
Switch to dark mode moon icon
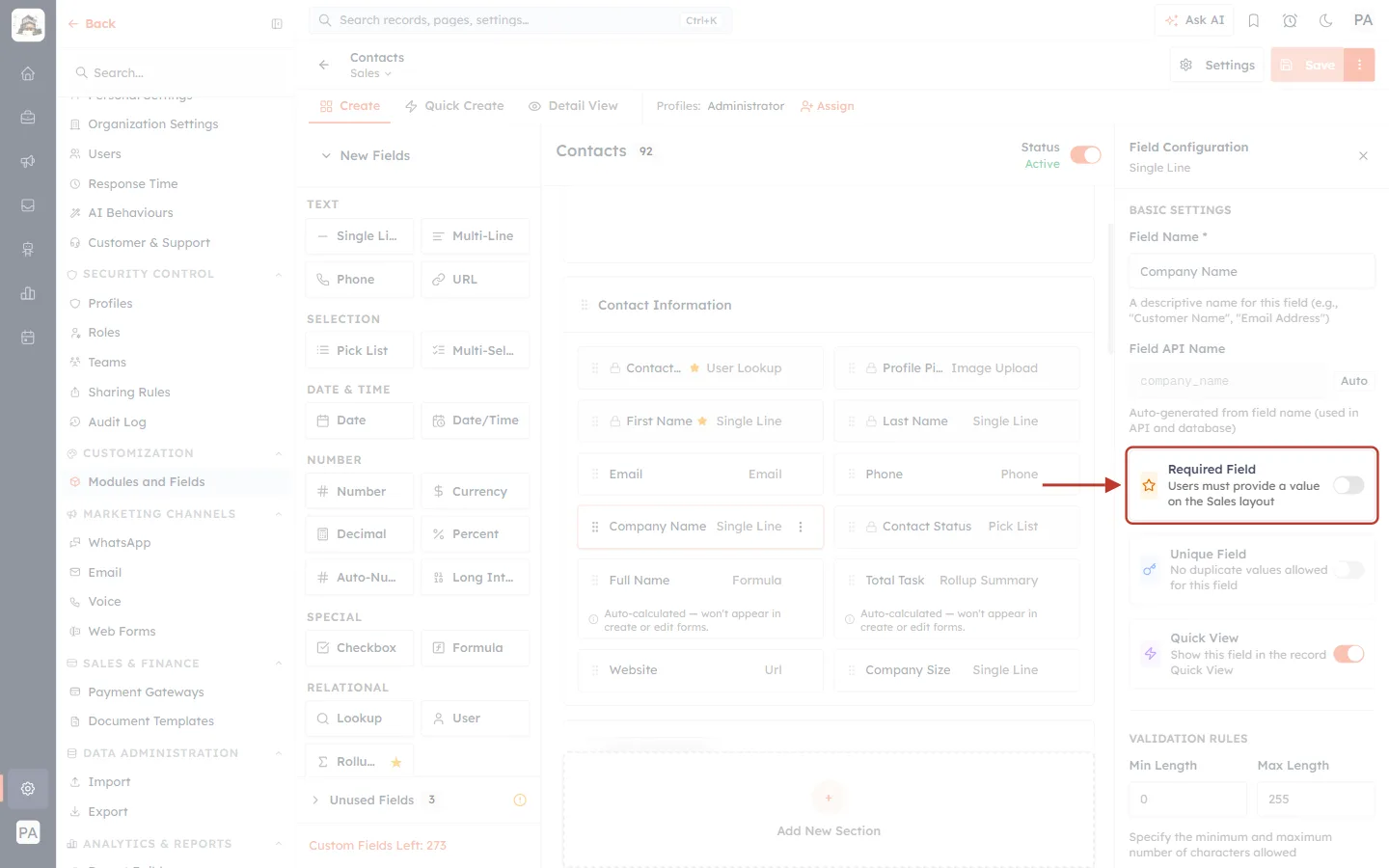click(1326, 20)
